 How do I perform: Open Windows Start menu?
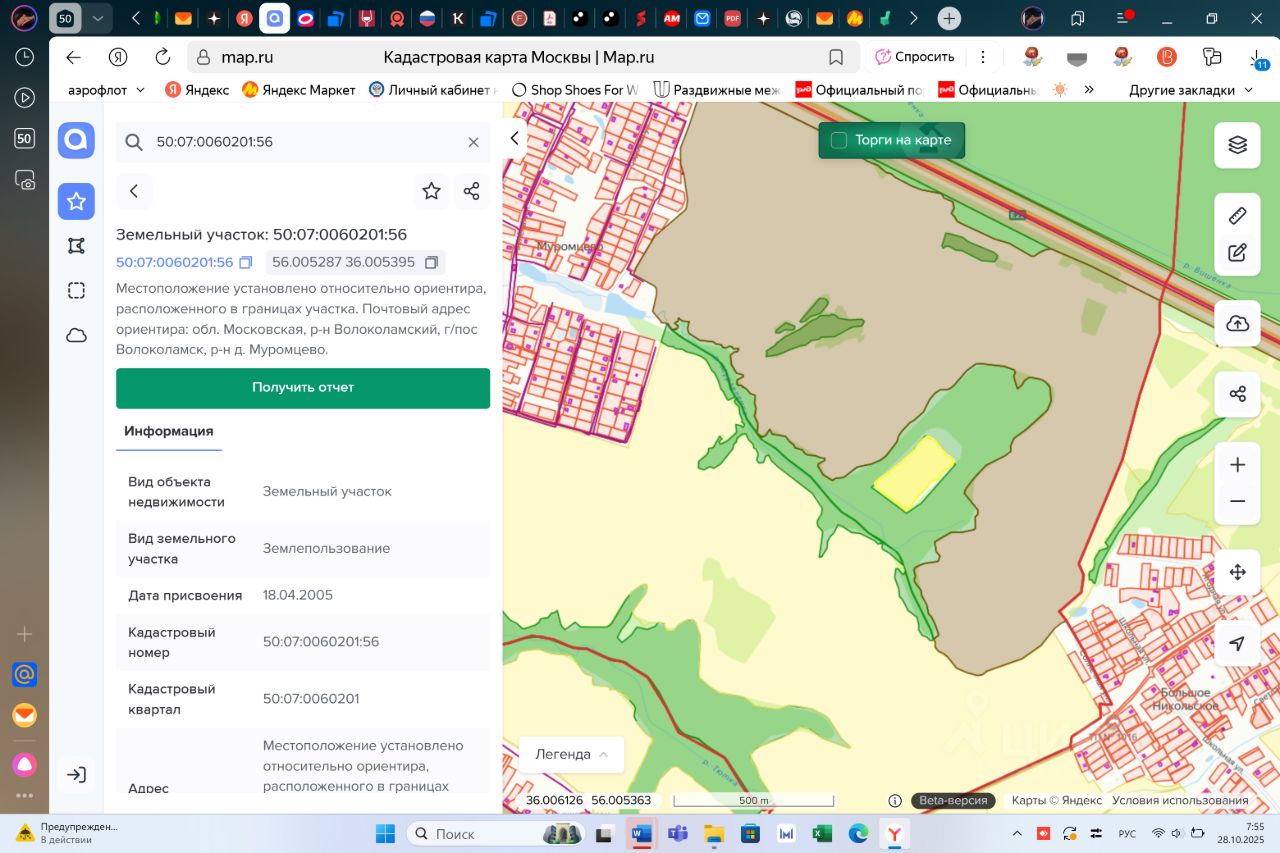pos(385,834)
